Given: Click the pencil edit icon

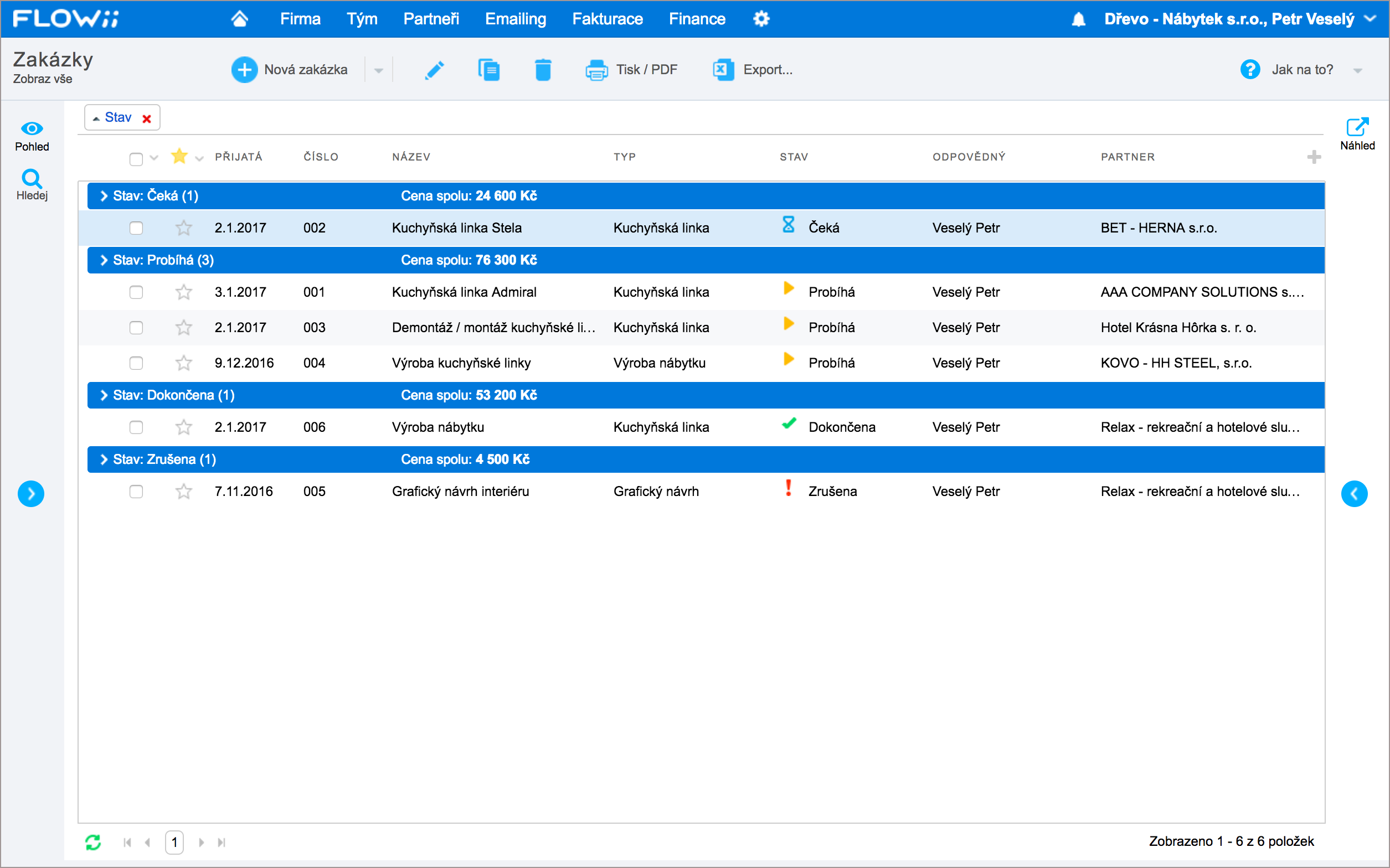Looking at the screenshot, I should pos(435,70).
